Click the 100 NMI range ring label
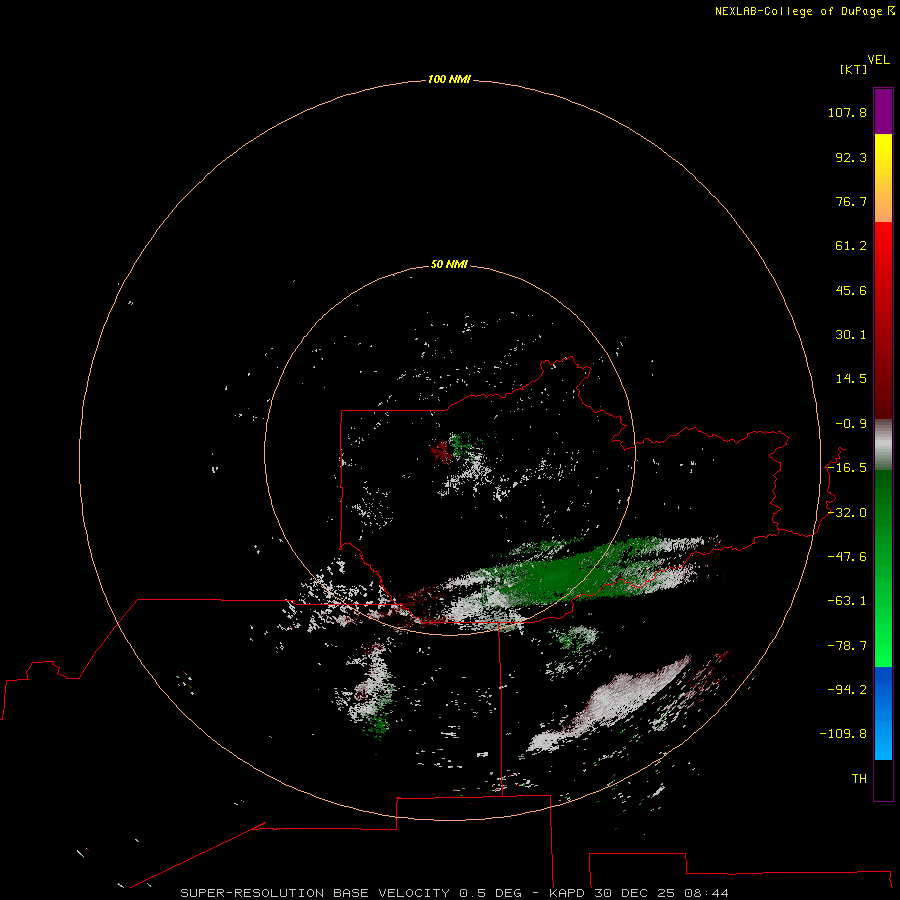The image size is (900, 900). click(x=449, y=79)
